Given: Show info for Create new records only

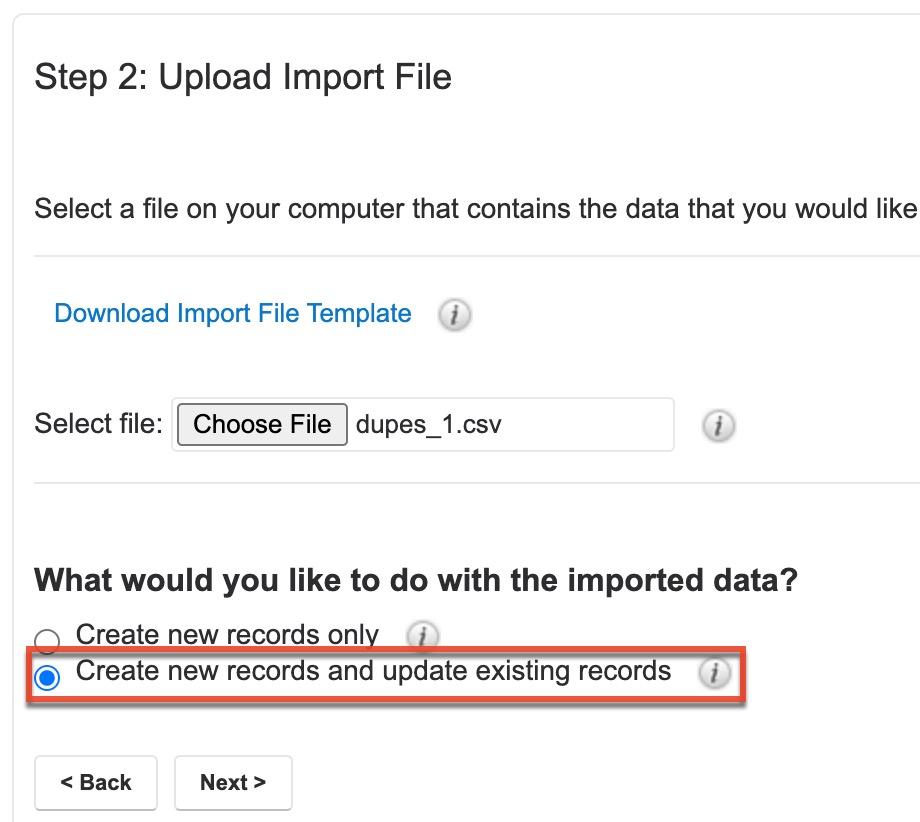Looking at the screenshot, I should [x=422, y=635].
